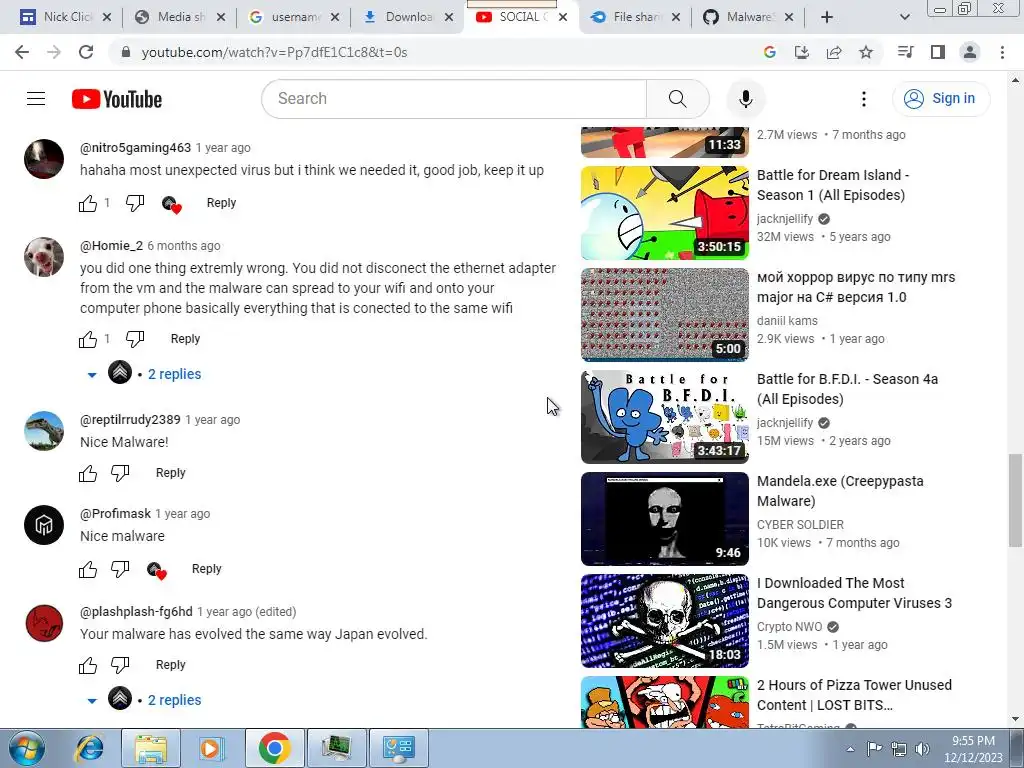This screenshot has width=1024, height=768.
Task: Click the creator heart on @nitro5gaming463 comment
Action: tap(172, 204)
